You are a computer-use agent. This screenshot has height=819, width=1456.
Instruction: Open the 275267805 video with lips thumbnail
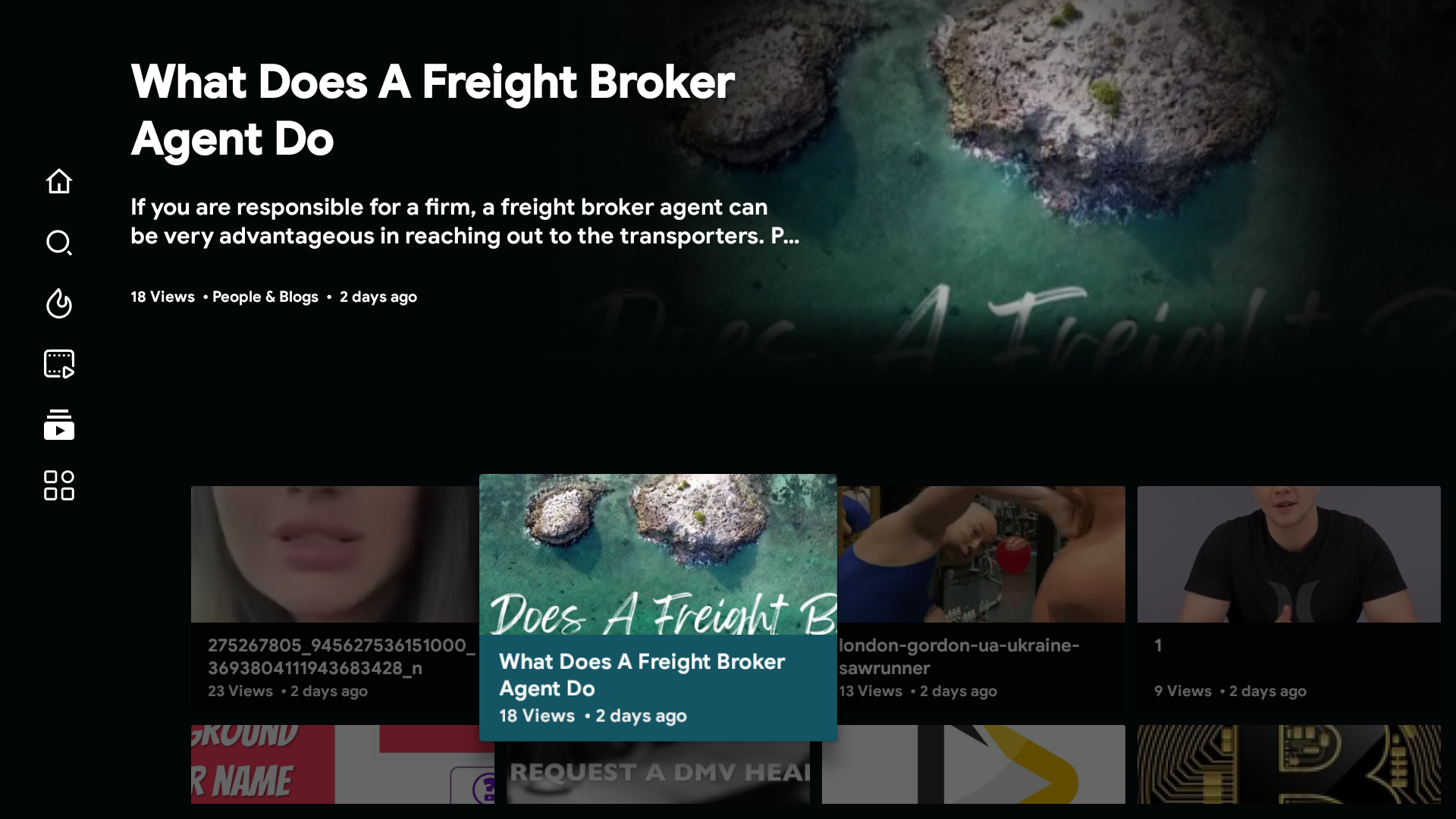click(335, 554)
